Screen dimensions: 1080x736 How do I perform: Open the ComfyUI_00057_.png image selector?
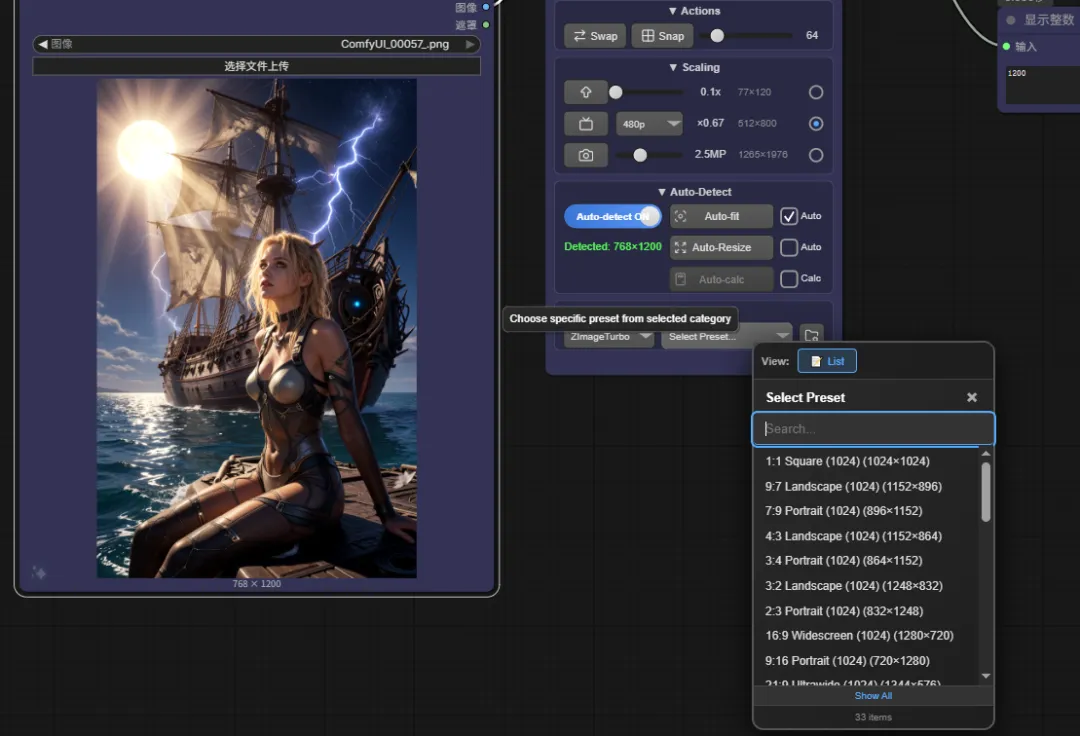coord(256,44)
